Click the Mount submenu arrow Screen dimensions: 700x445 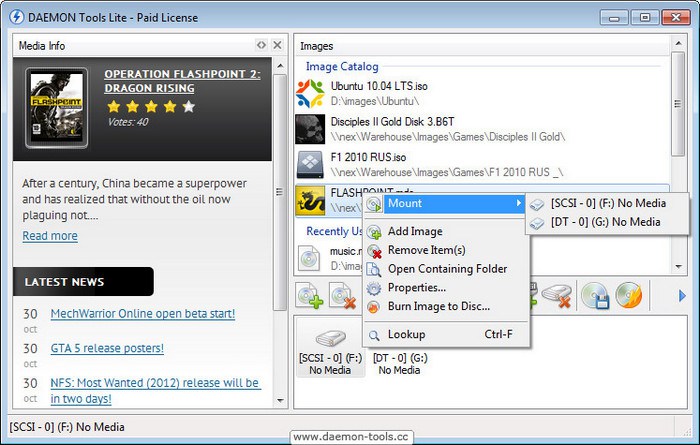pyautogui.click(x=518, y=203)
